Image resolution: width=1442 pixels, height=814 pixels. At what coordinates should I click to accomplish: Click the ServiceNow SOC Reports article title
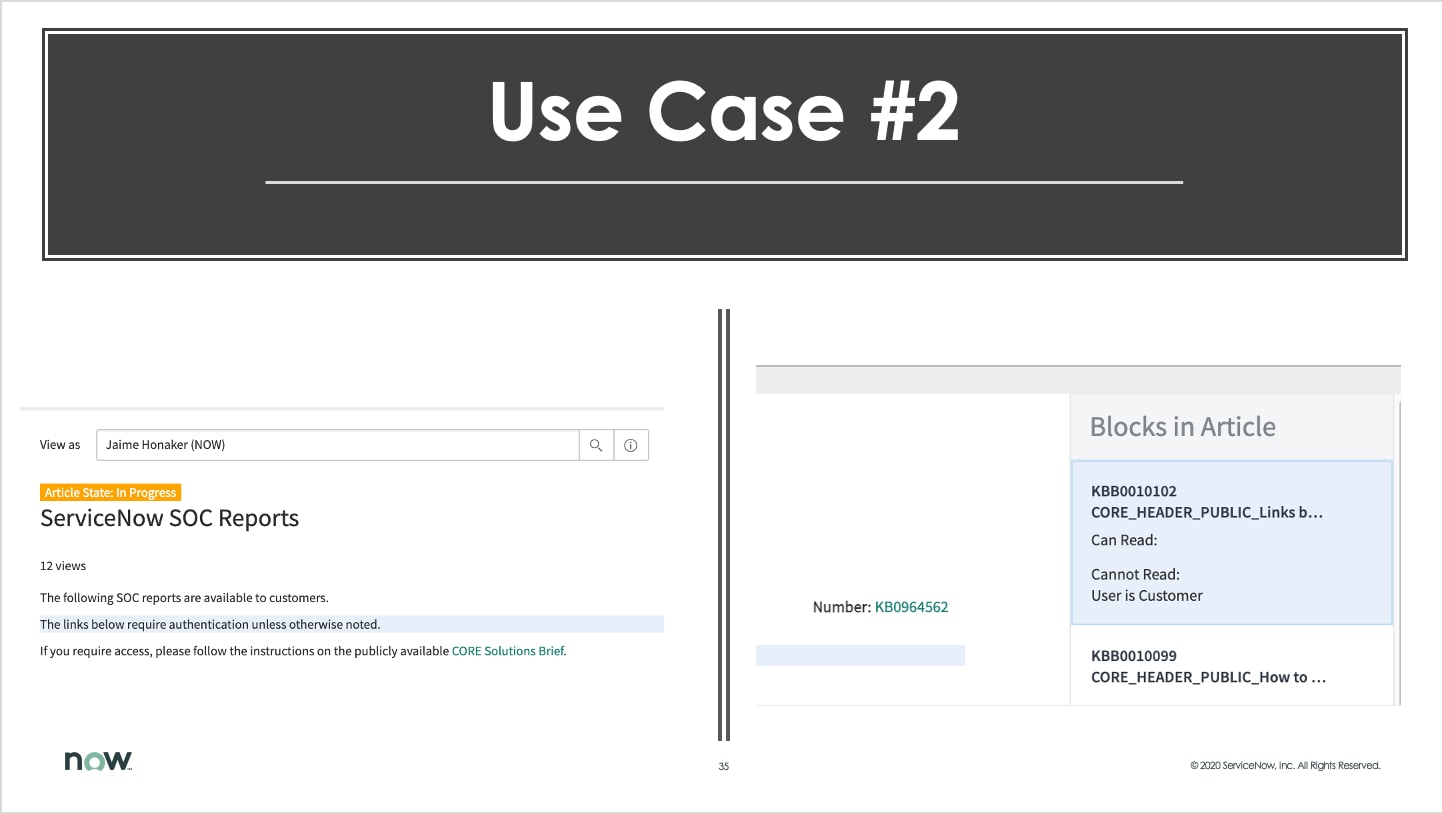coord(169,518)
